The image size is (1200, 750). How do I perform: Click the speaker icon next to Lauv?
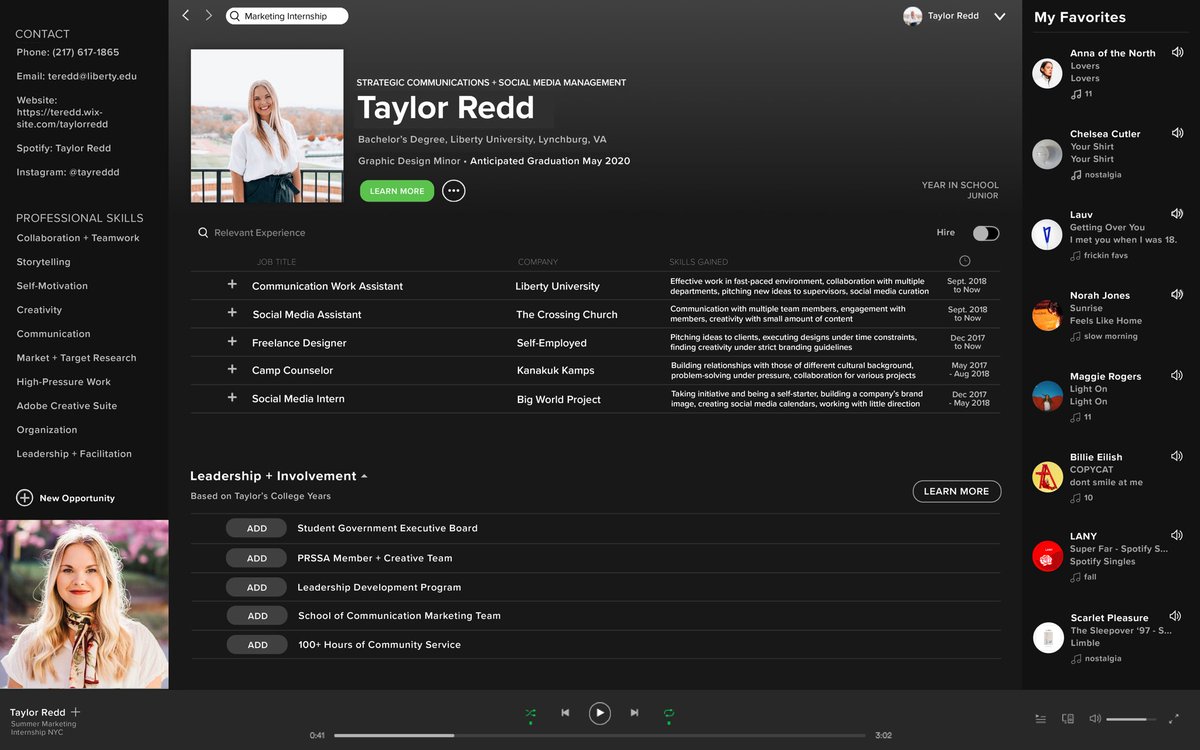(x=1177, y=214)
